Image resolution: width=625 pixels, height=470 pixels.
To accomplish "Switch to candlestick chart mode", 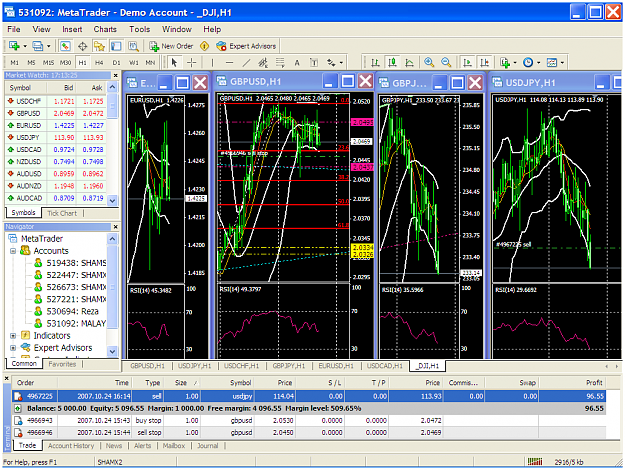I will click(393, 62).
